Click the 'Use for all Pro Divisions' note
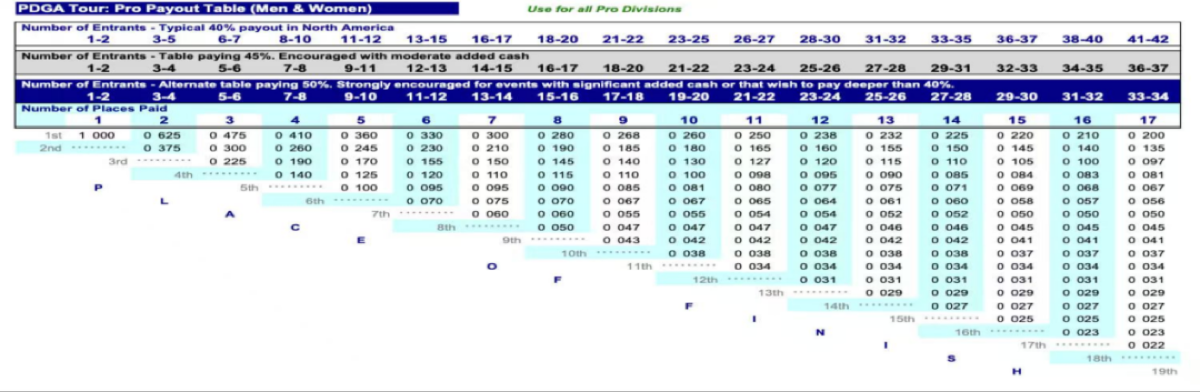 [604, 8]
